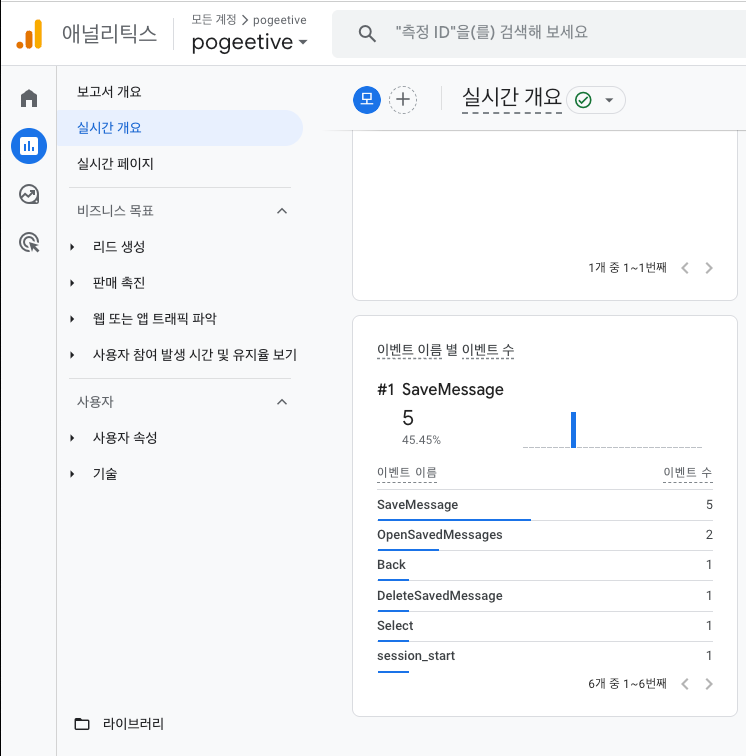Click the 애널리틱스 product name
This screenshot has height=756, width=746.
(x=109, y=34)
